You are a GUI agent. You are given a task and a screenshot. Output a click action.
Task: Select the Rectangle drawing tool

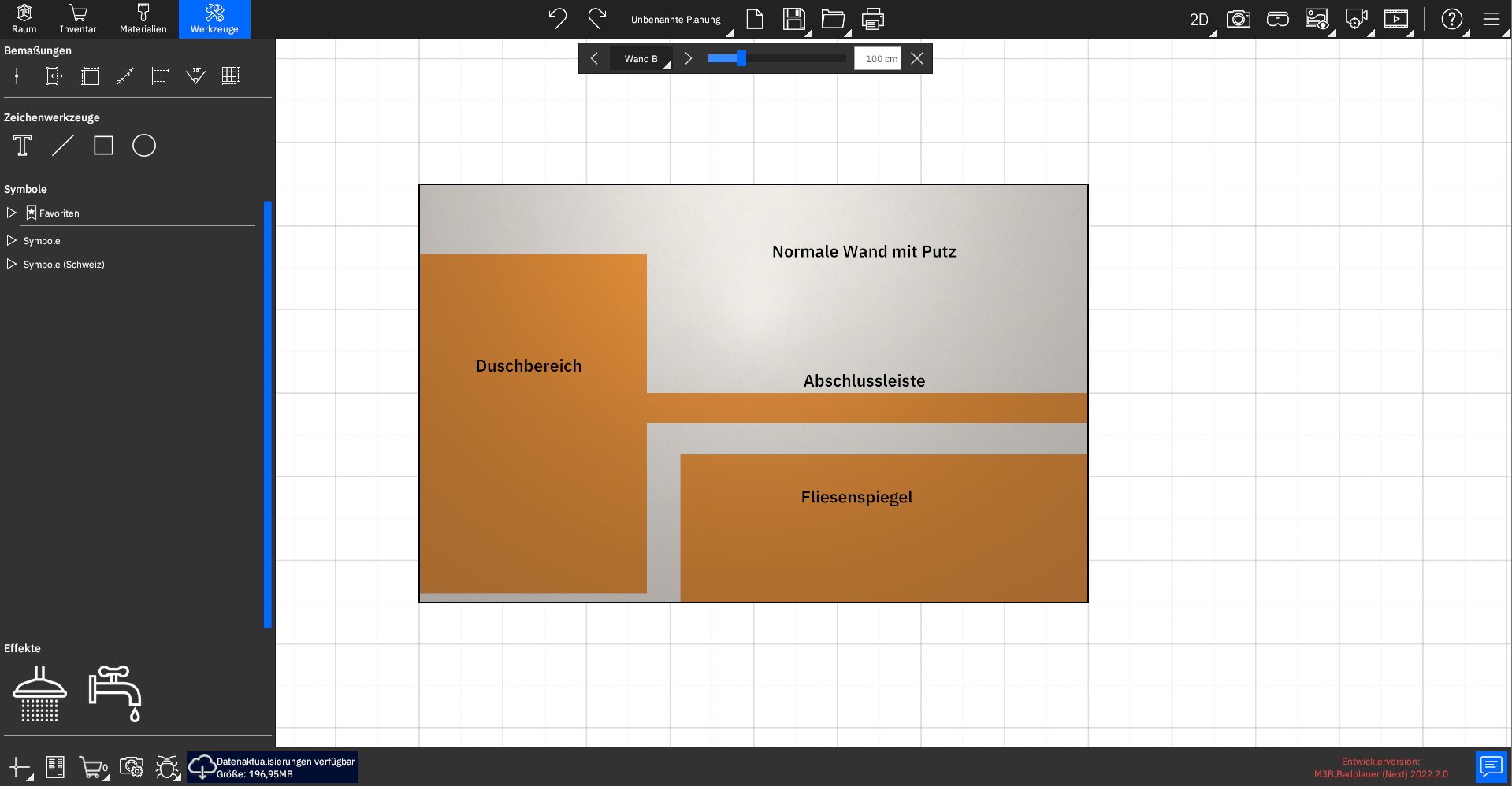point(103,146)
